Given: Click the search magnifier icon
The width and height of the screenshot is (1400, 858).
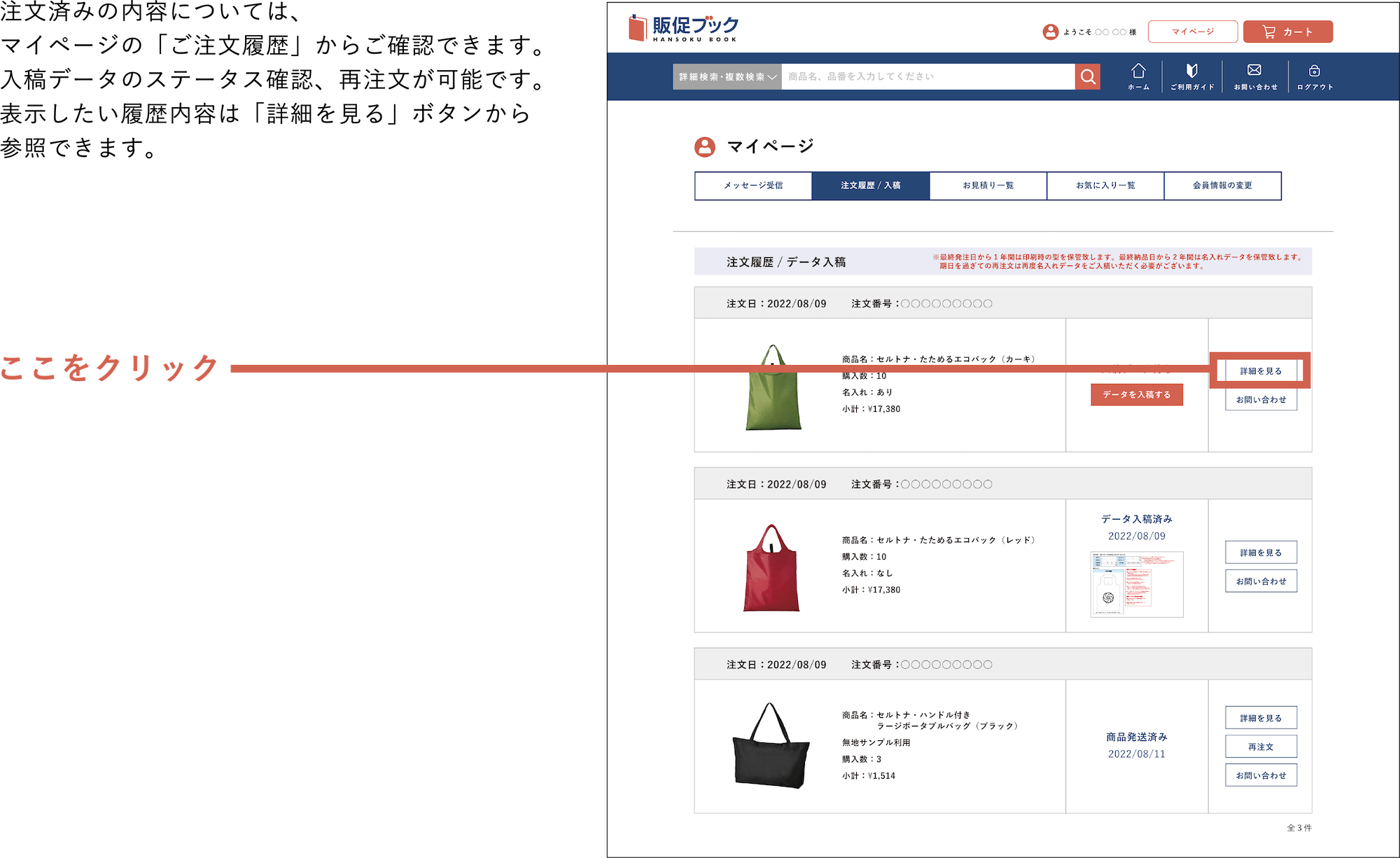Looking at the screenshot, I should coord(1087,76).
